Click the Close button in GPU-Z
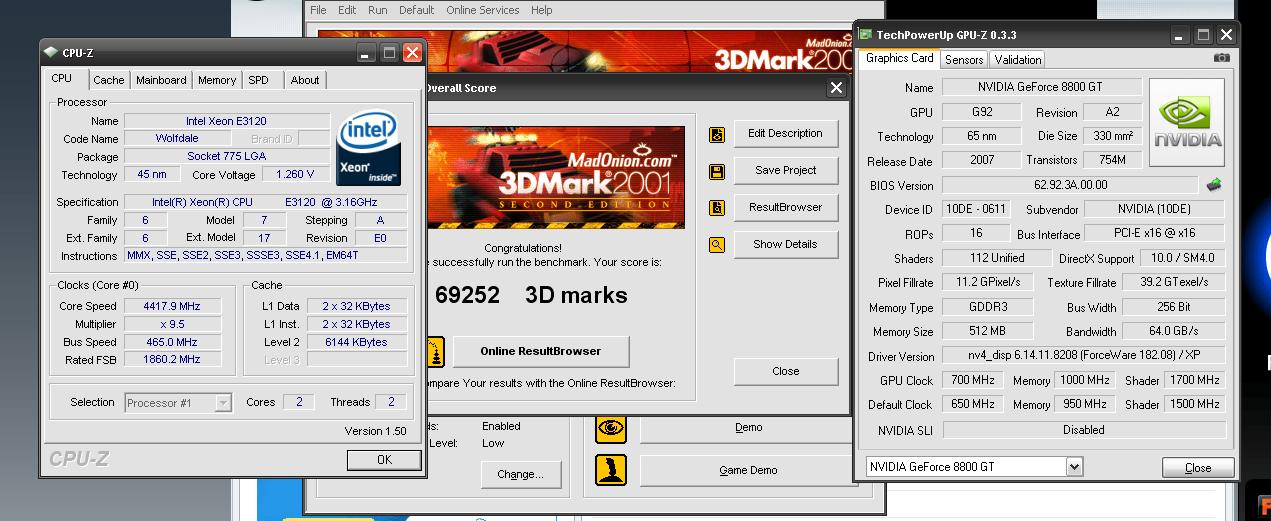 point(1198,468)
